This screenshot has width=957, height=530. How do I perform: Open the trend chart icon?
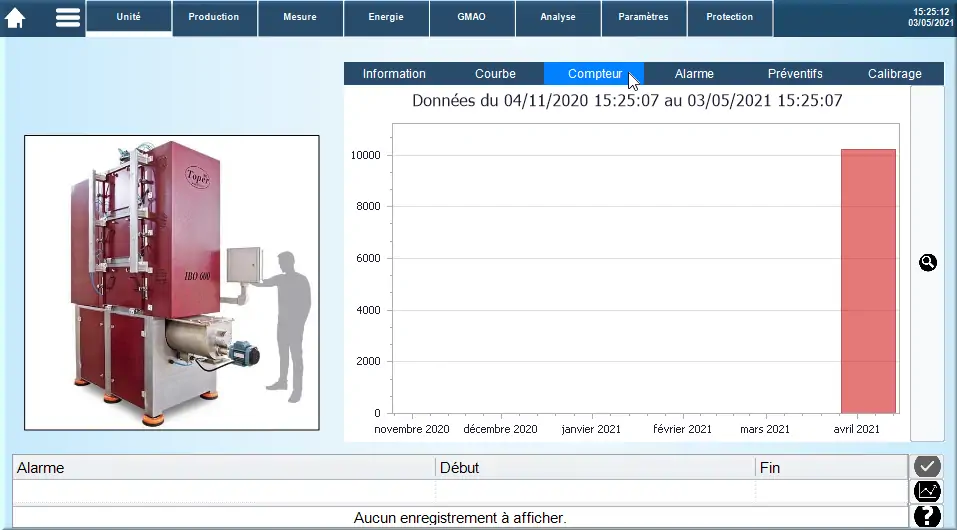[x=927, y=491]
